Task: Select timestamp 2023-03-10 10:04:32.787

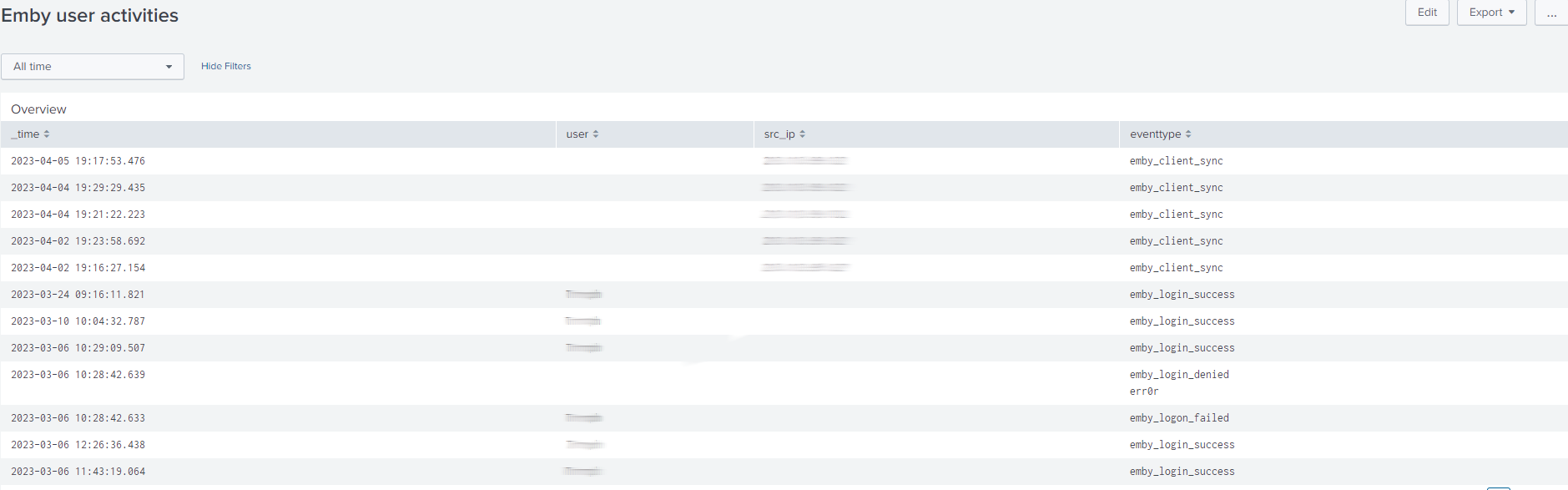Action: click(78, 321)
